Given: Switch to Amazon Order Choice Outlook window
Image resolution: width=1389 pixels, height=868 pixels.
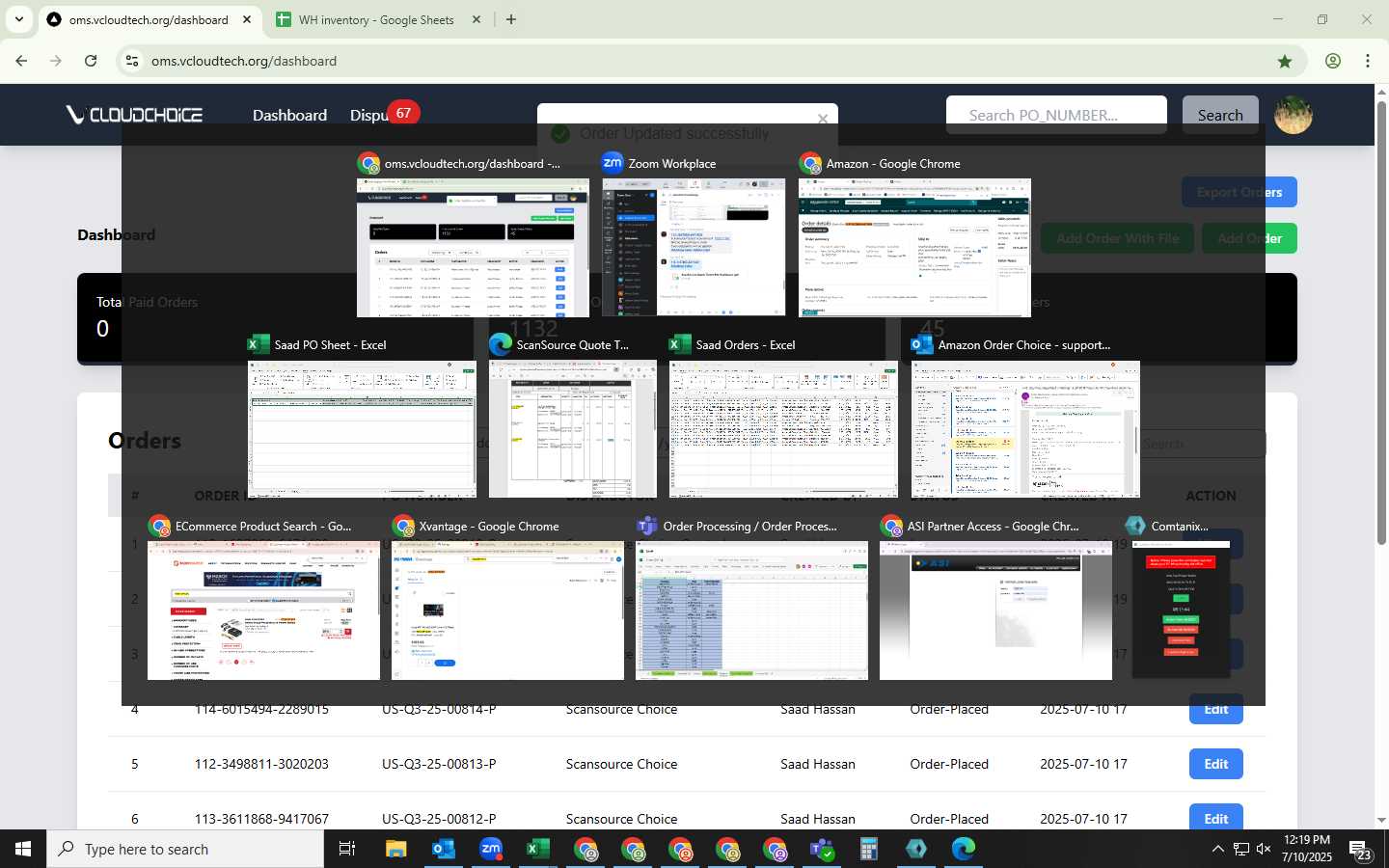Looking at the screenshot, I should (1025, 428).
